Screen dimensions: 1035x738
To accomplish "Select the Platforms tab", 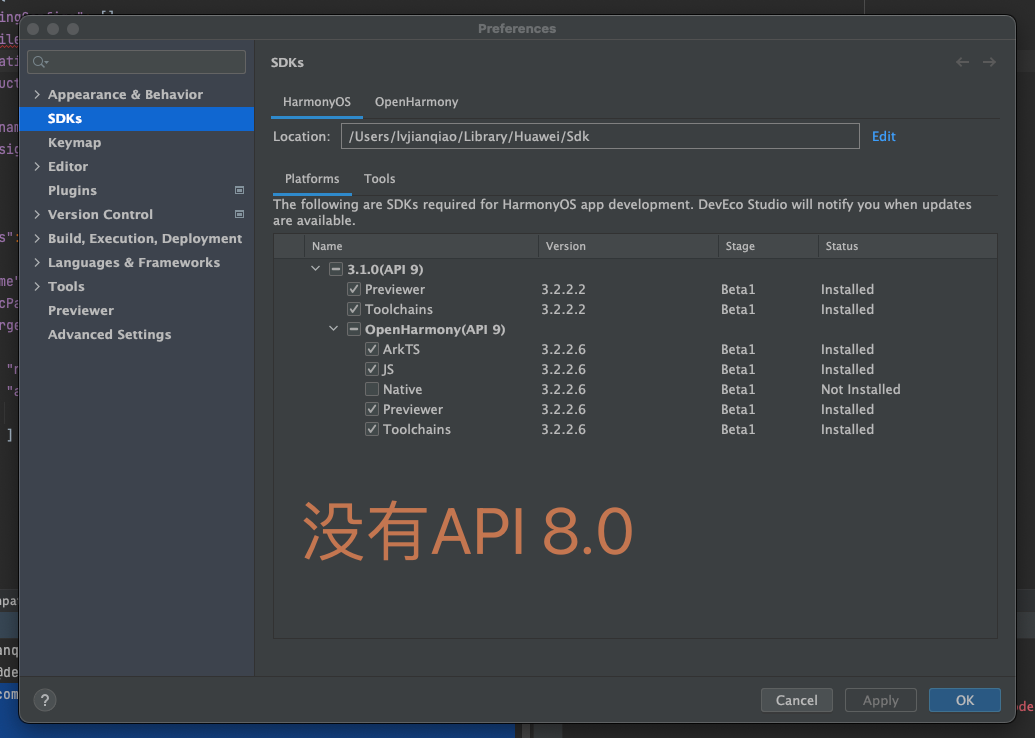I will tap(312, 179).
